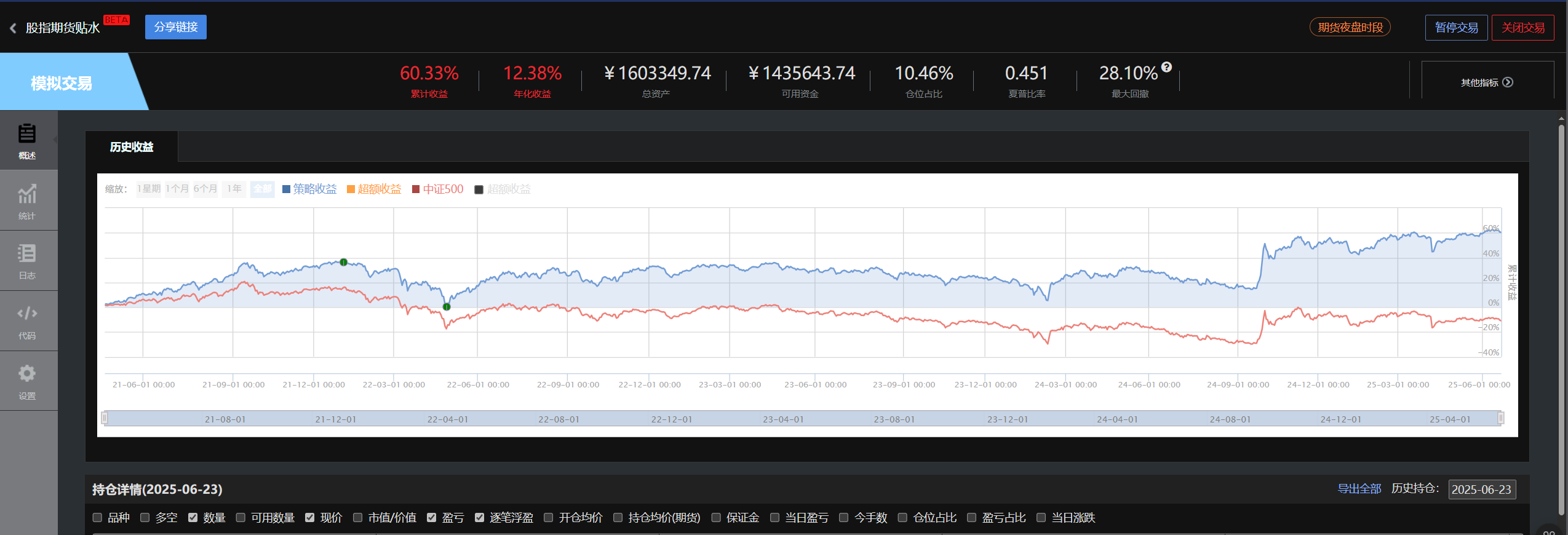Click the 其他指标 other indicators button

pyautogui.click(x=1487, y=82)
